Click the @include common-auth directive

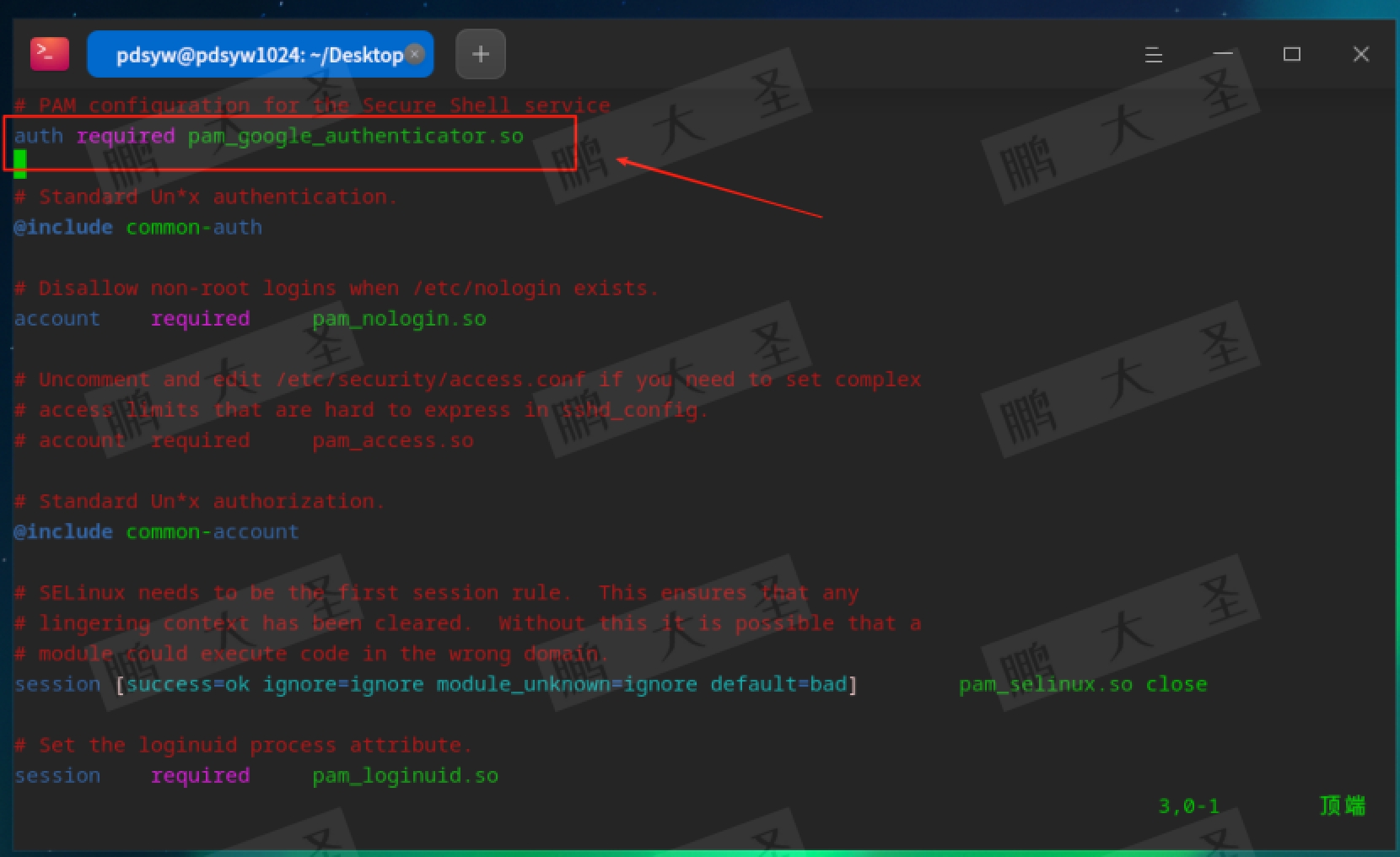click(137, 227)
